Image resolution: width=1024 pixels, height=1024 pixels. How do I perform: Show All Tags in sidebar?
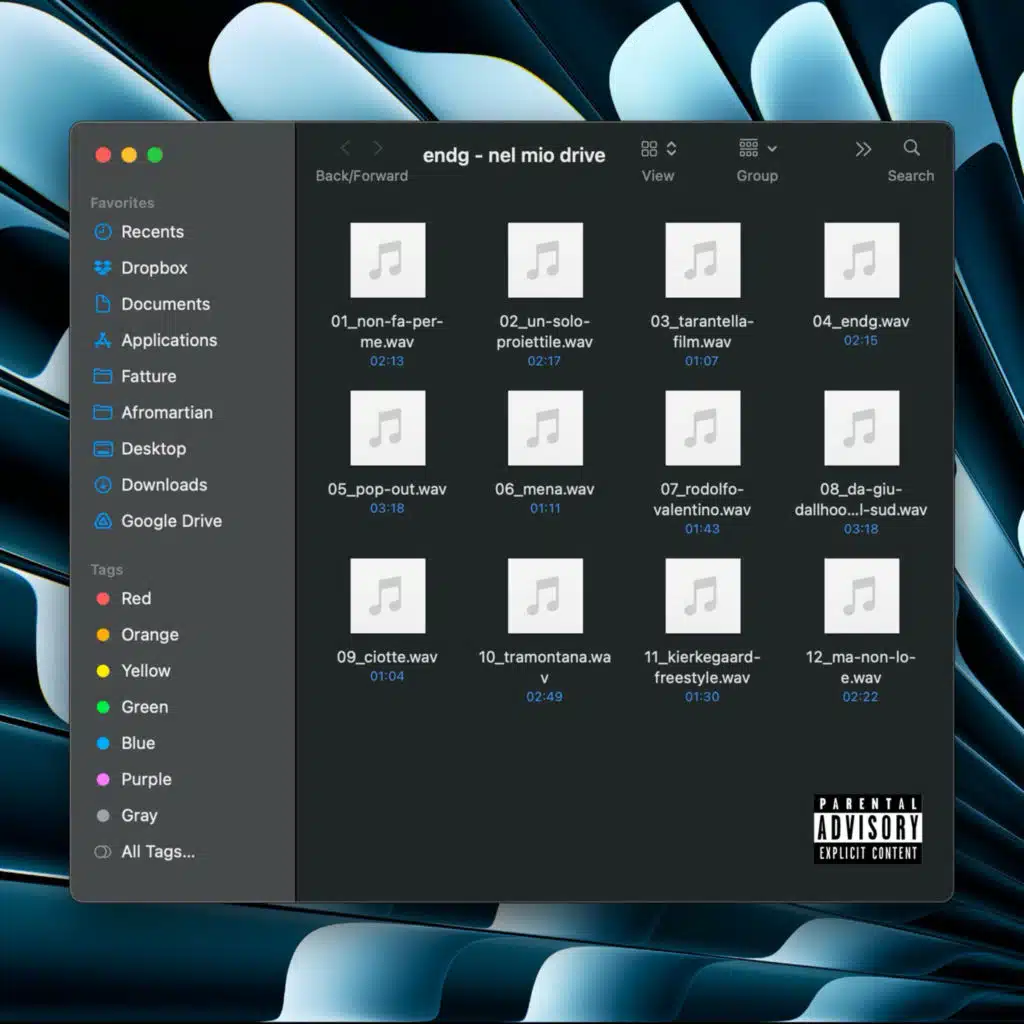click(x=157, y=852)
